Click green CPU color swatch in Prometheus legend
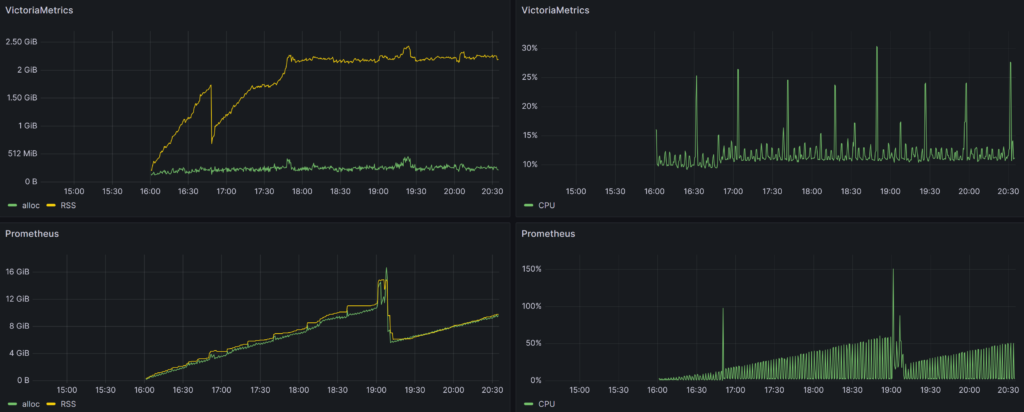The image size is (1024, 412). click(528, 405)
